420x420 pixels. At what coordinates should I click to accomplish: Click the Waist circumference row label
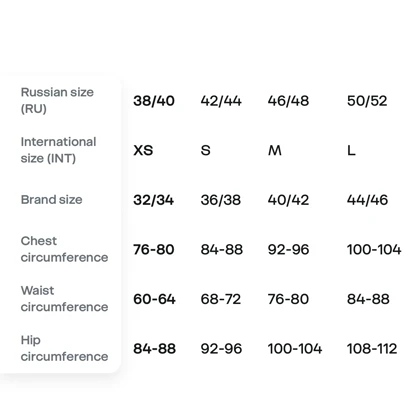pyautogui.click(x=64, y=299)
